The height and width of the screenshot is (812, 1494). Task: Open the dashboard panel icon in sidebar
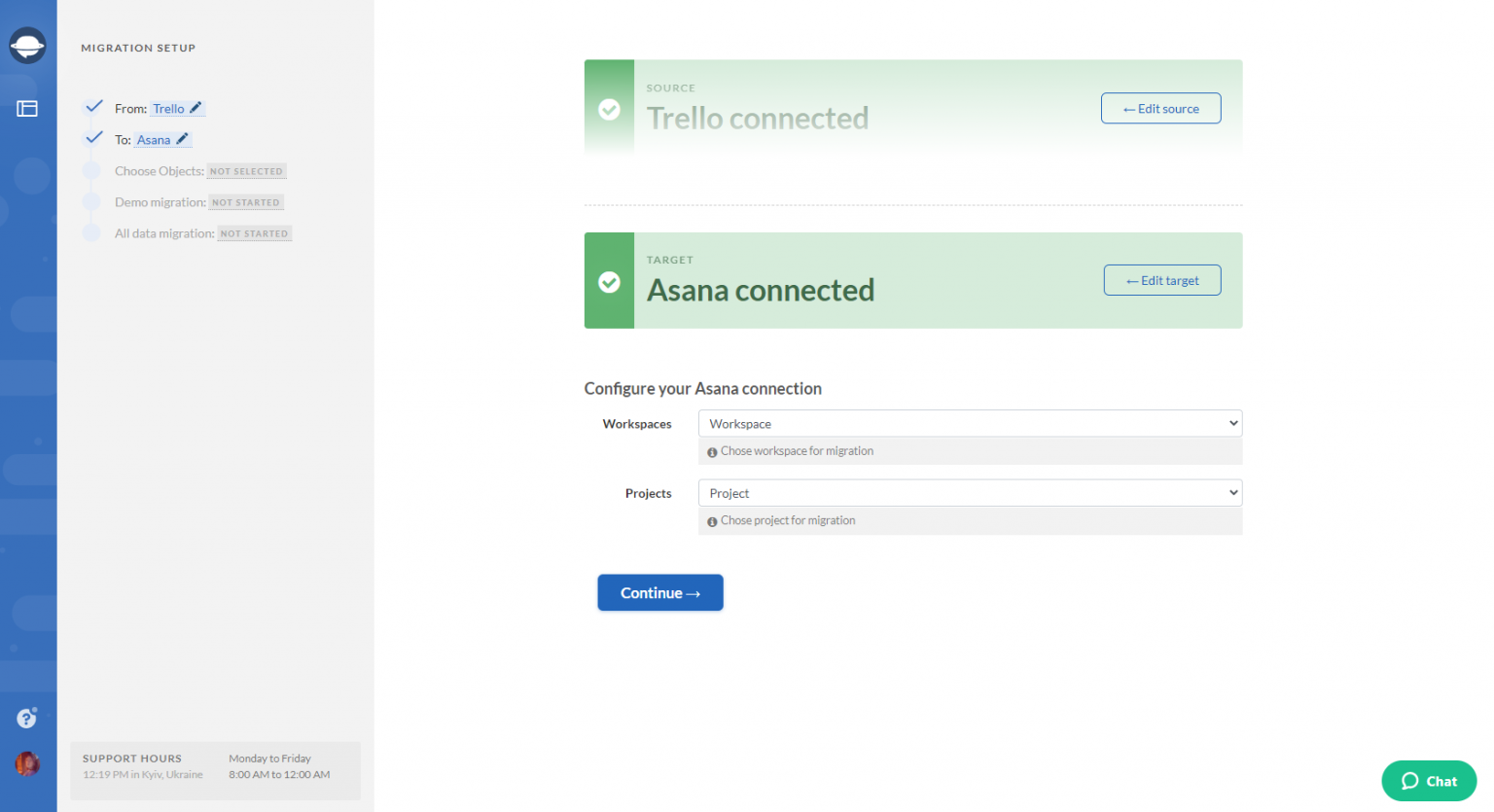[27, 109]
